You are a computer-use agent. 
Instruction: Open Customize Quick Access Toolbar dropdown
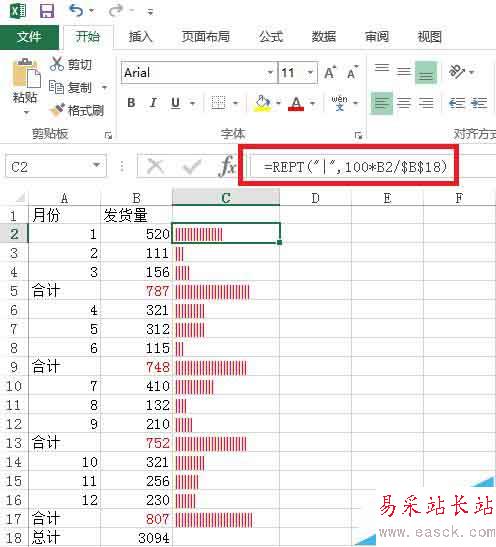click(150, 12)
